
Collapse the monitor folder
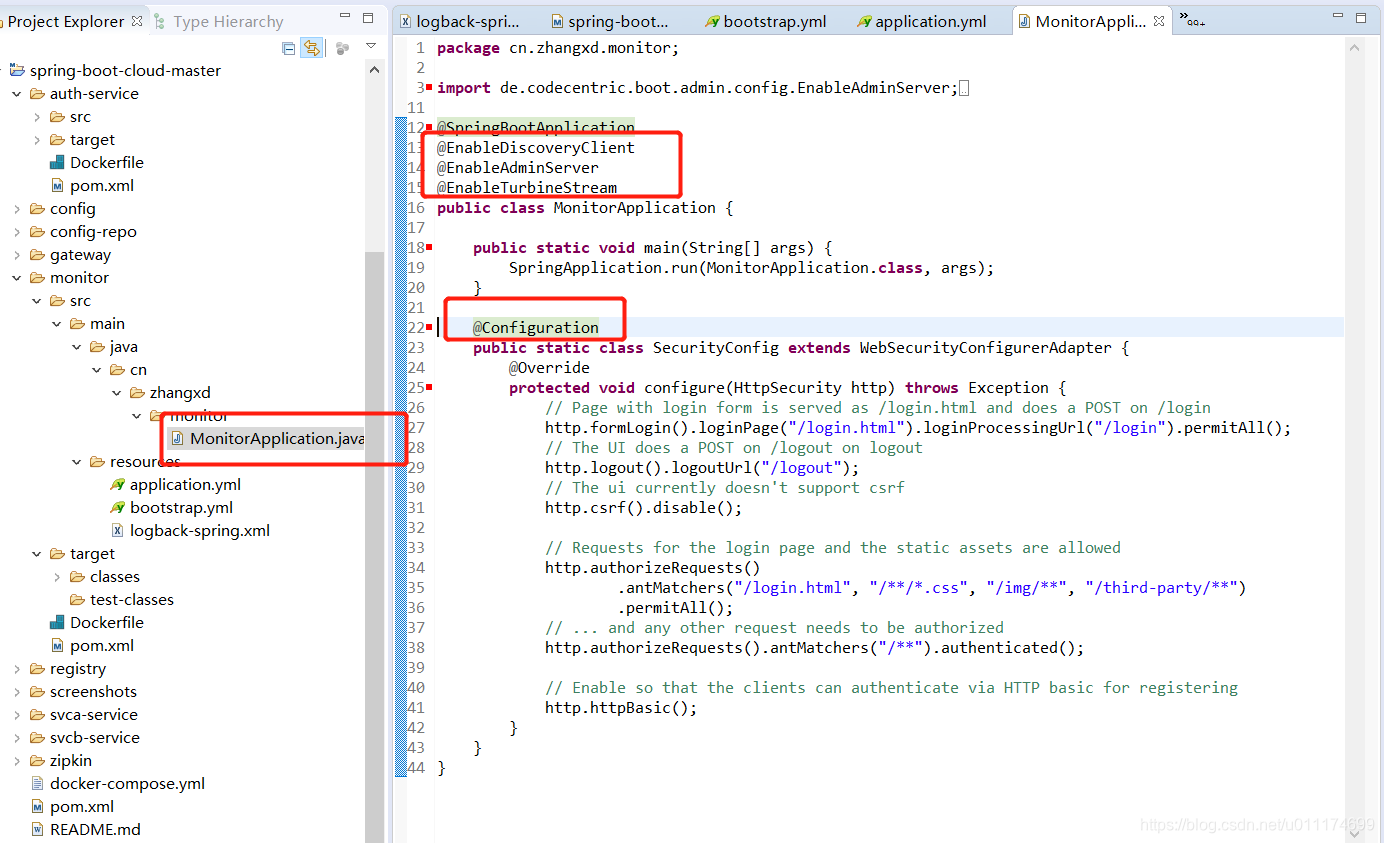[x=17, y=277]
